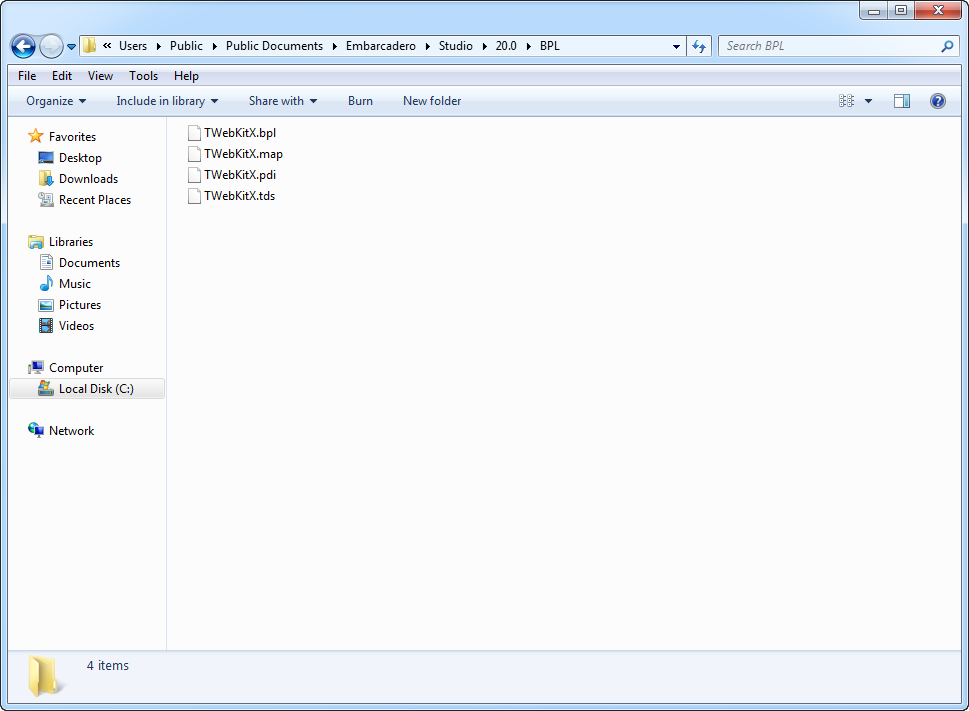Click the TWebKitX.bpl file name

pos(240,133)
